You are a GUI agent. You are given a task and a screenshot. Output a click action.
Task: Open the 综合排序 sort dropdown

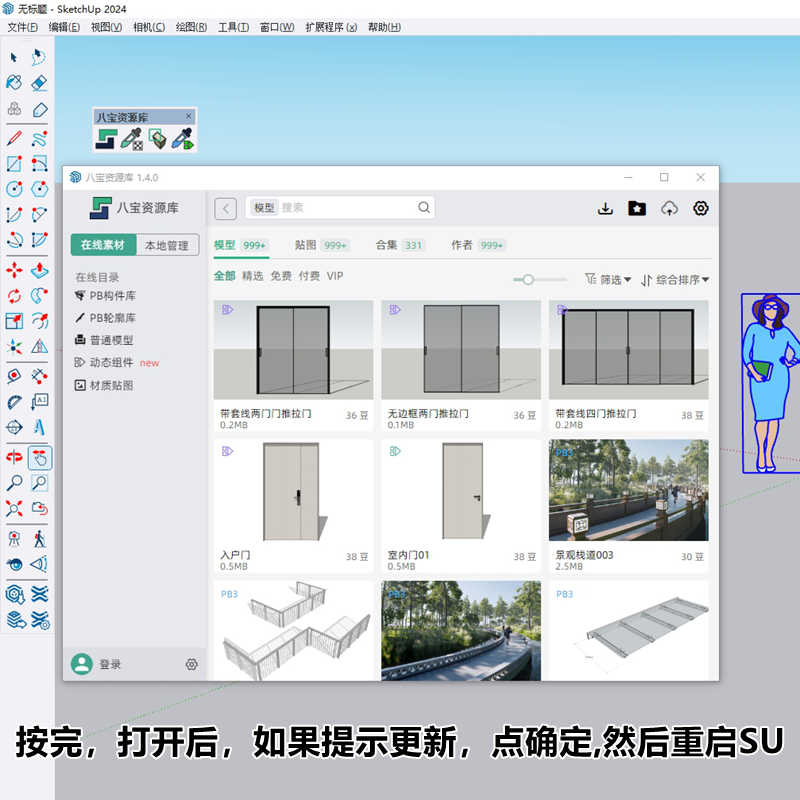point(676,280)
